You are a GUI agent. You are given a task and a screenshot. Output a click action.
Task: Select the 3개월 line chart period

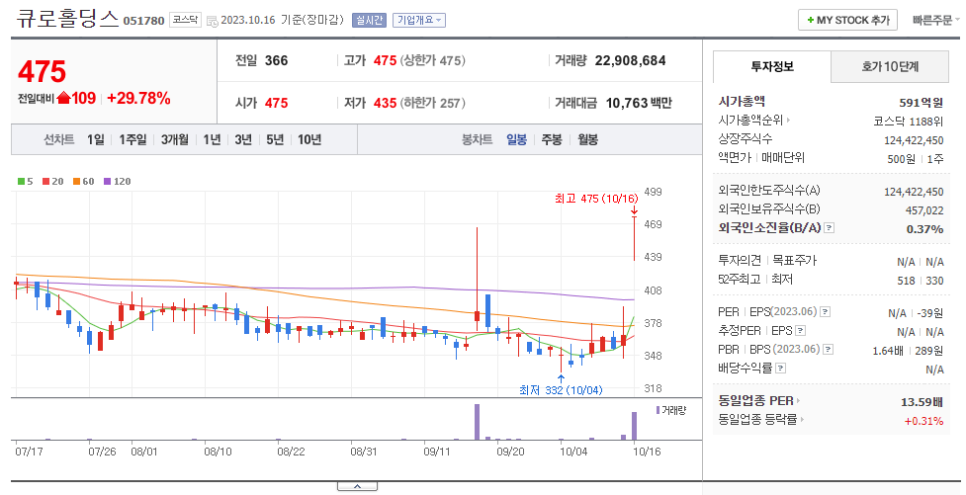point(175,140)
